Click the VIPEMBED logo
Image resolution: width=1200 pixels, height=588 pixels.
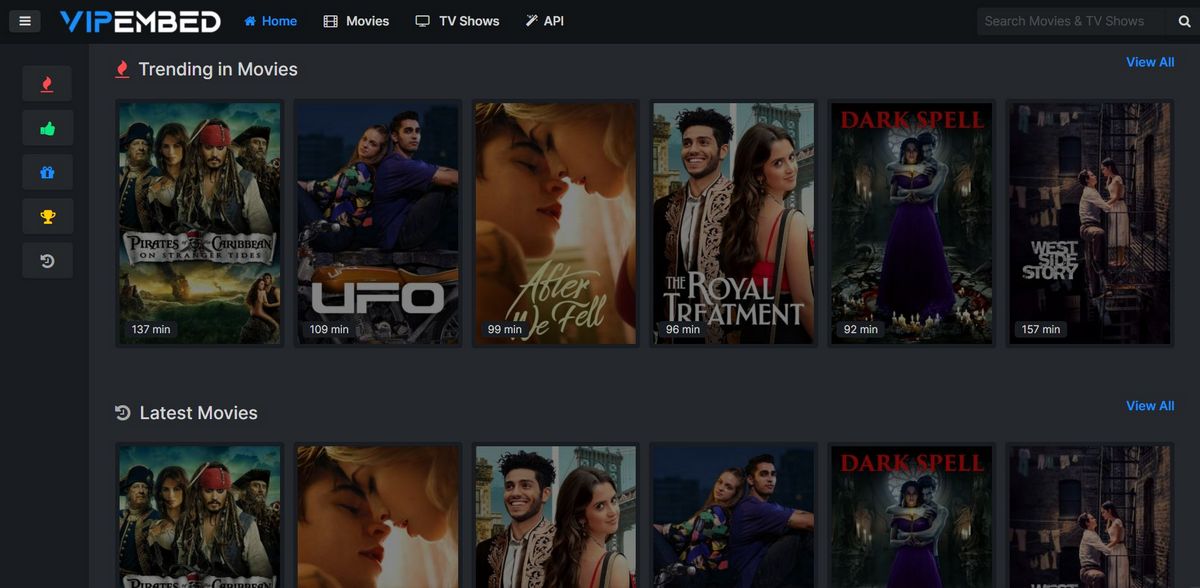coord(140,21)
